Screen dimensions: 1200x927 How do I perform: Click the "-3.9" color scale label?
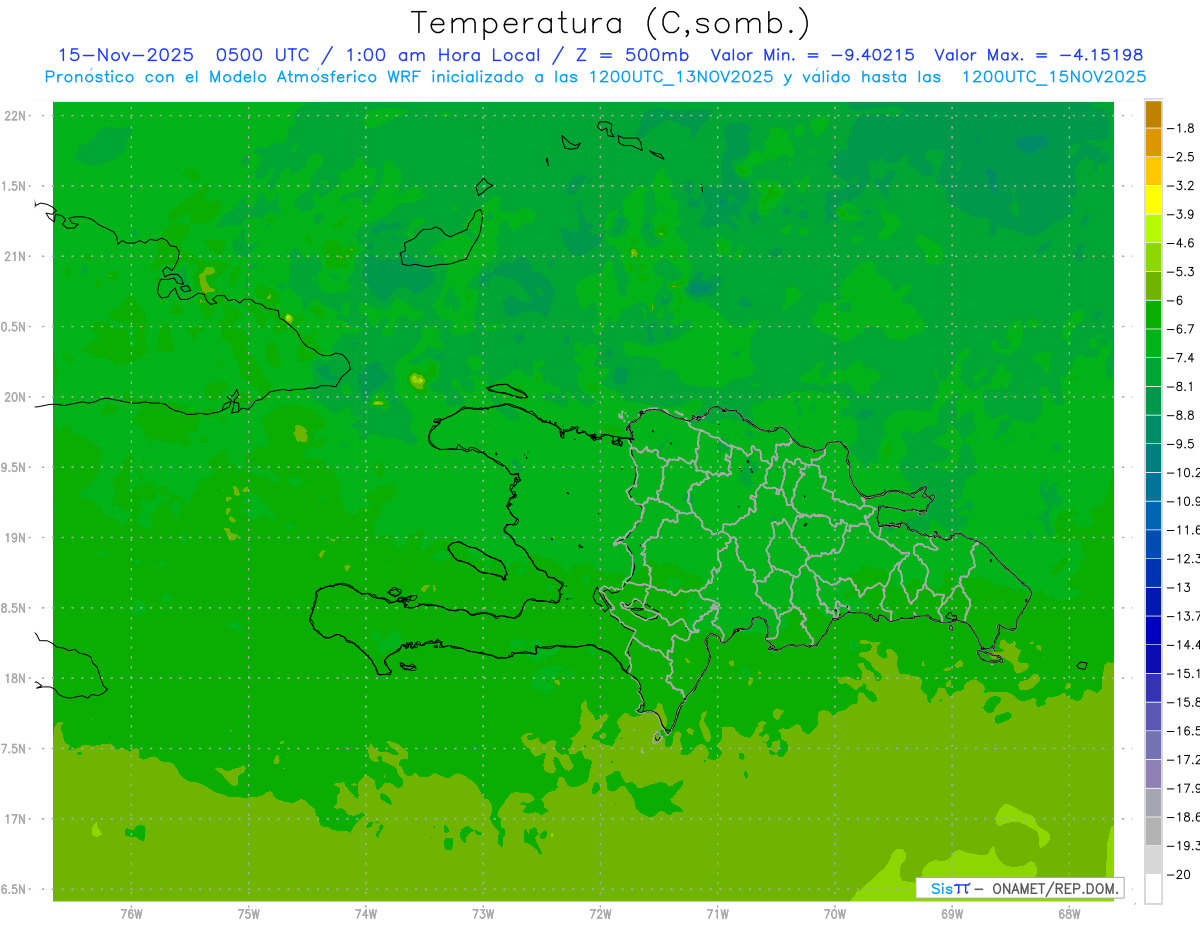tap(1181, 214)
